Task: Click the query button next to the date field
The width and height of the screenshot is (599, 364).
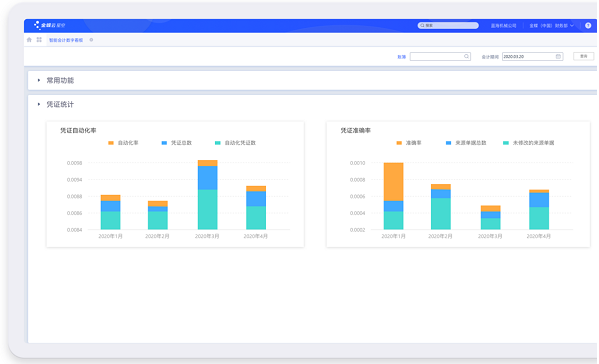Action: coord(583,57)
